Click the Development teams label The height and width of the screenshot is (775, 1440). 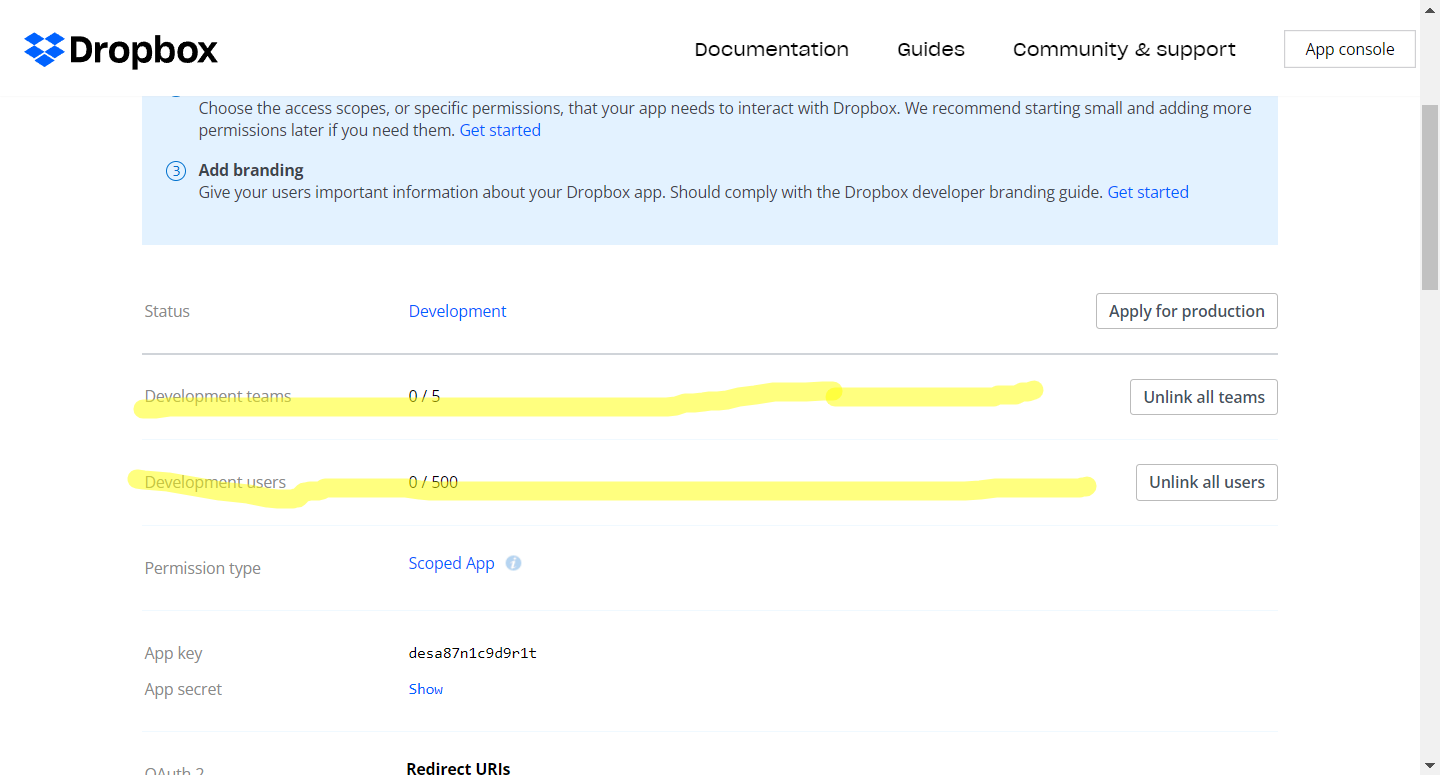218,396
